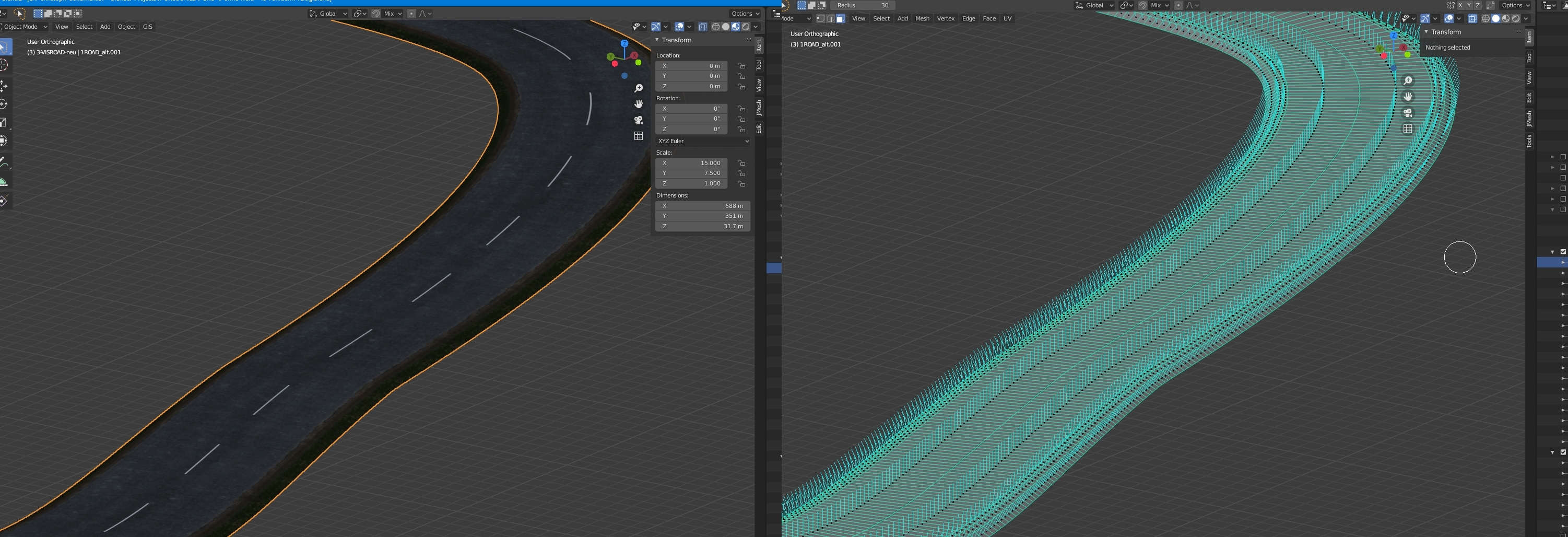Choose solid shading in right viewport
The height and width of the screenshot is (537, 1568).
[1496, 18]
